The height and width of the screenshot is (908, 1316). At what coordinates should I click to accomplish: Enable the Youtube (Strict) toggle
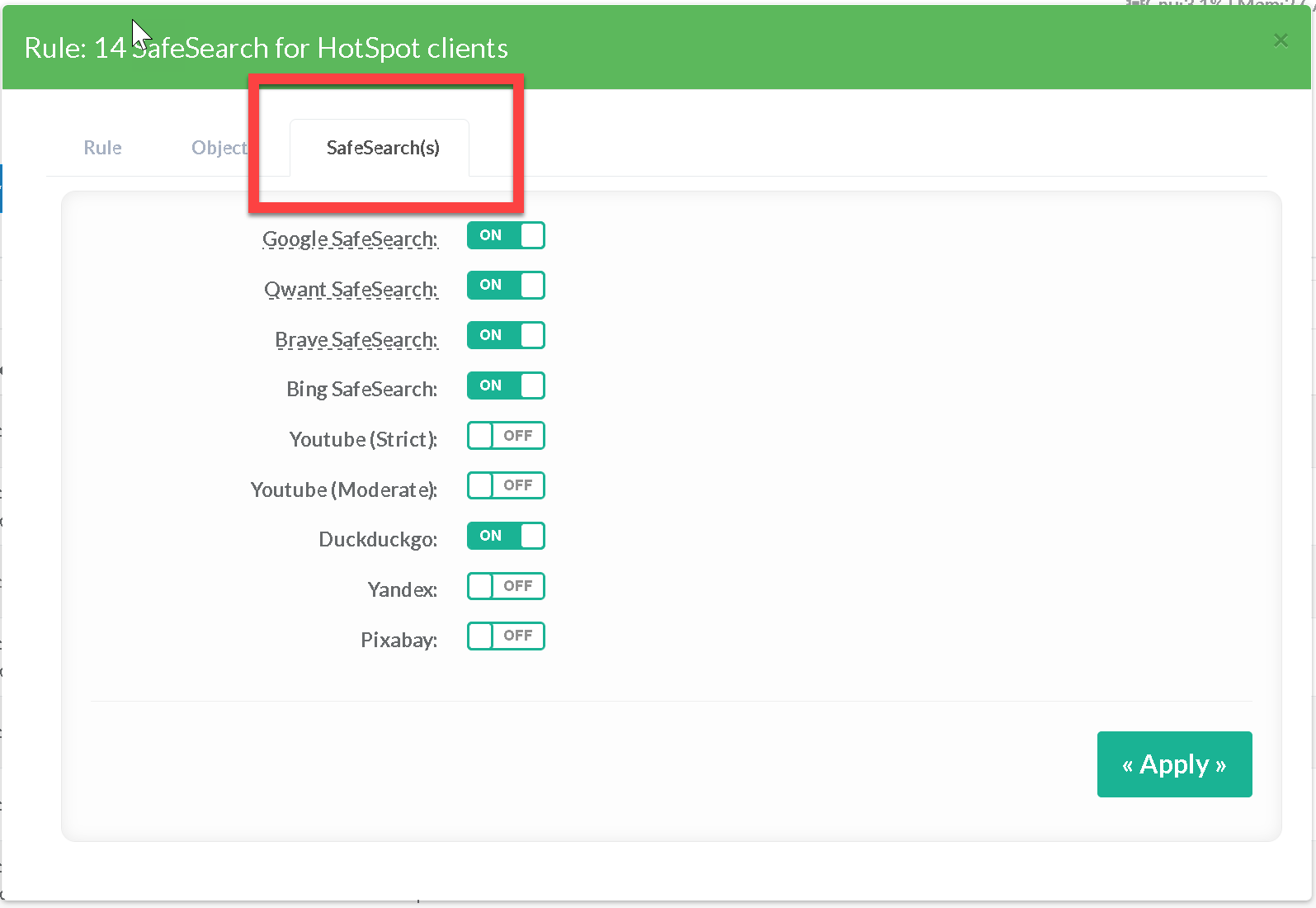[x=506, y=436]
